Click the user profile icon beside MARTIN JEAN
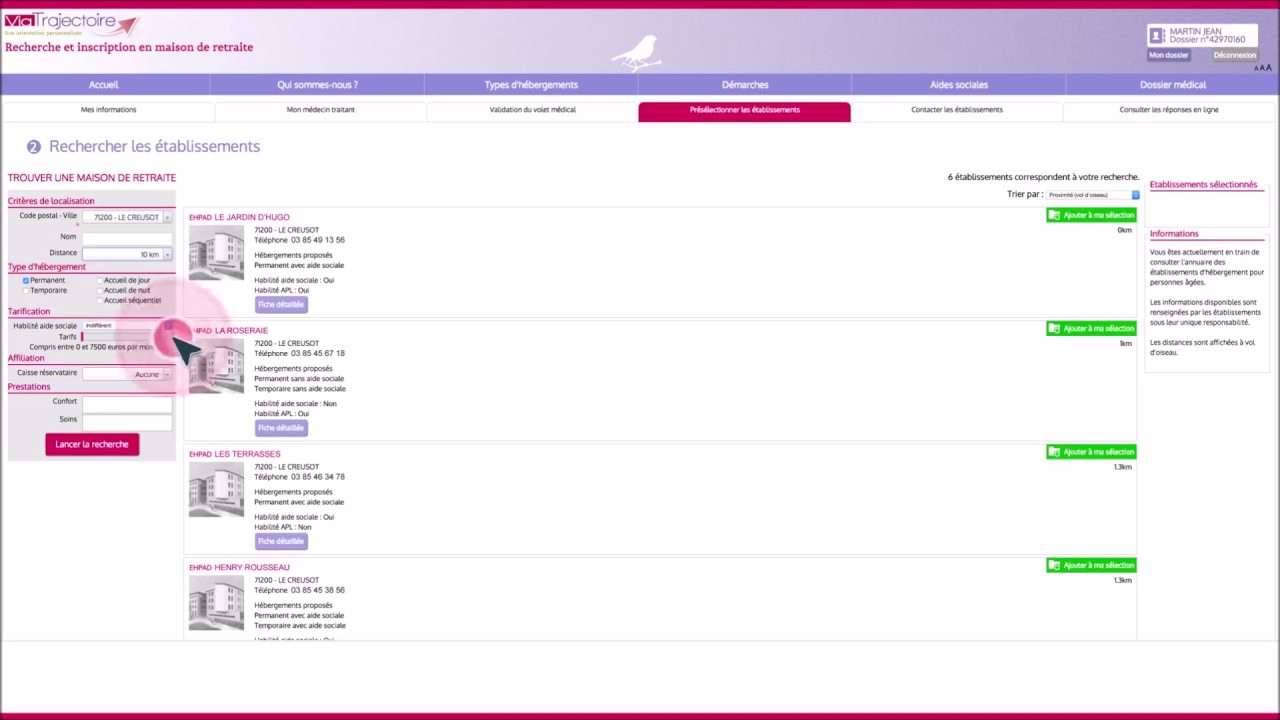Image resolution: width=1280 pixels, height=720 pixels. click(x=1157, y=35)
